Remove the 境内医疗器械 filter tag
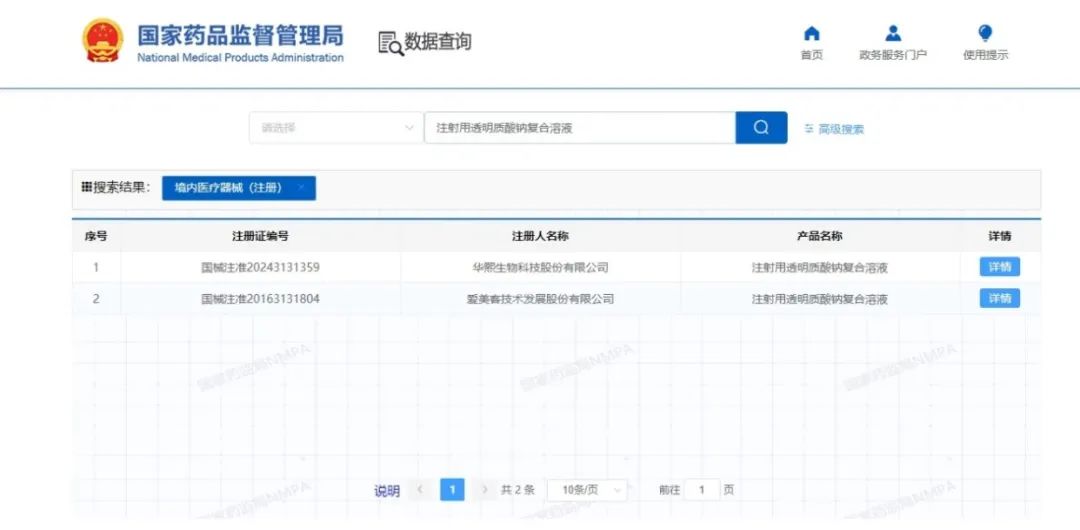This screenshot has width=1080, height=530. [x=301, y=187]
